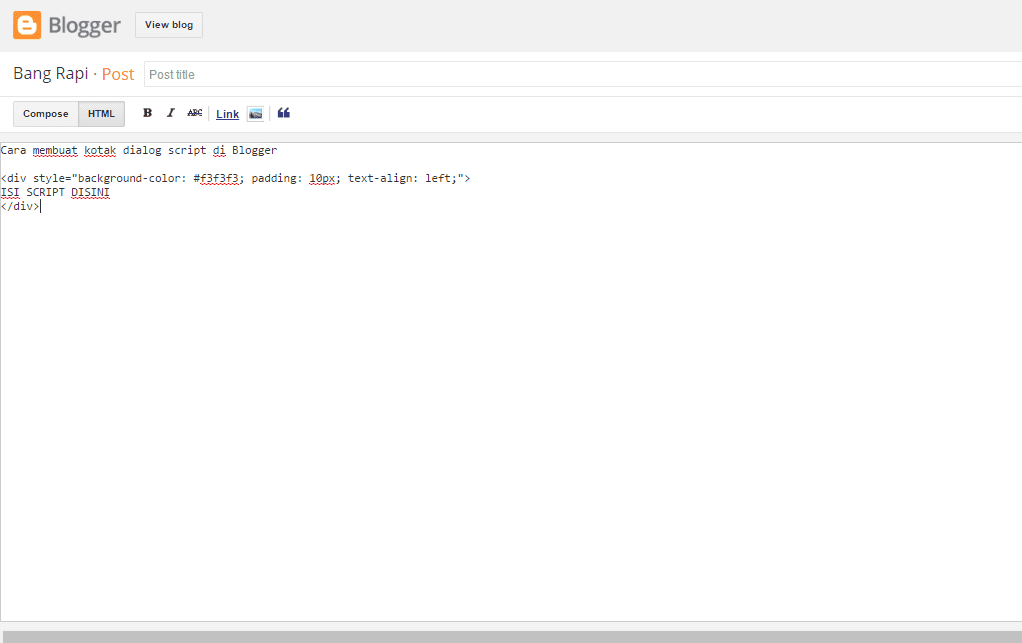Insert a blockquote
This screenshot has width=1022, height=643.
pos(284,113)
